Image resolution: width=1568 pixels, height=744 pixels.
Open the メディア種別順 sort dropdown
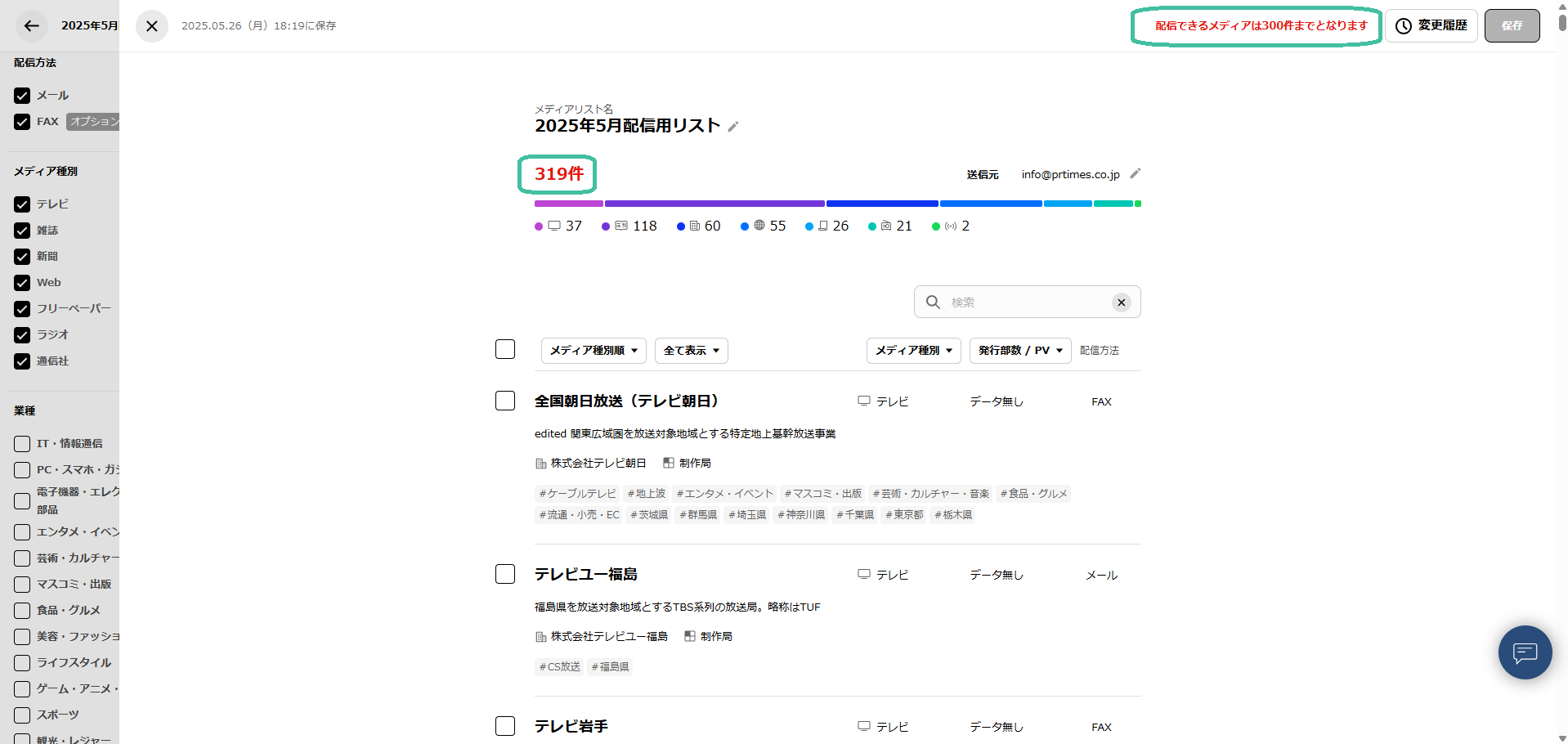click(594, 350)
